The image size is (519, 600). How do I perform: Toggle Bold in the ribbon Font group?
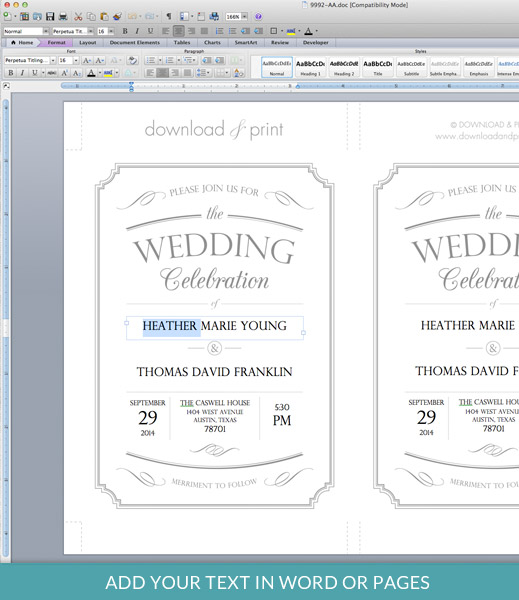11,73
